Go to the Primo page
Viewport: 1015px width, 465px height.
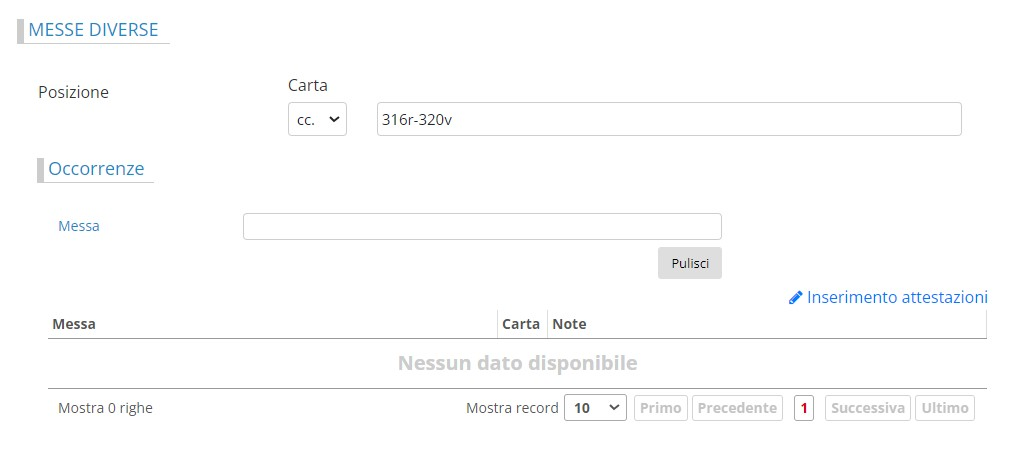pos(659,408)
